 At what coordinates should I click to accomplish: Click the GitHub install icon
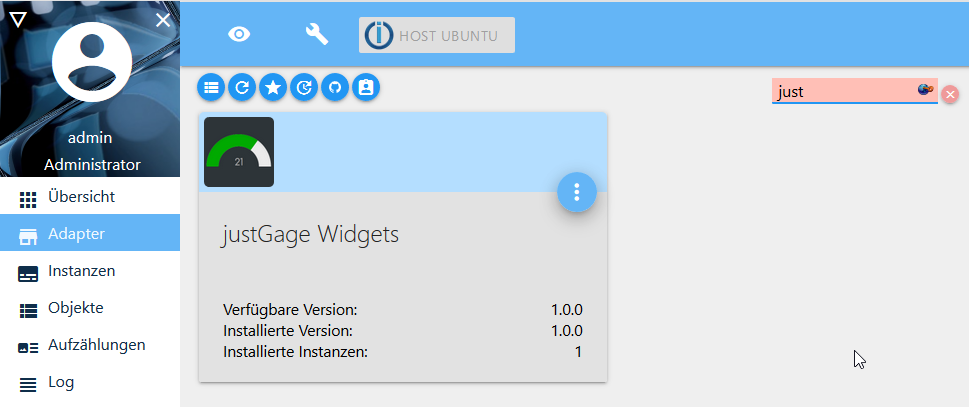tap(335, 87)
